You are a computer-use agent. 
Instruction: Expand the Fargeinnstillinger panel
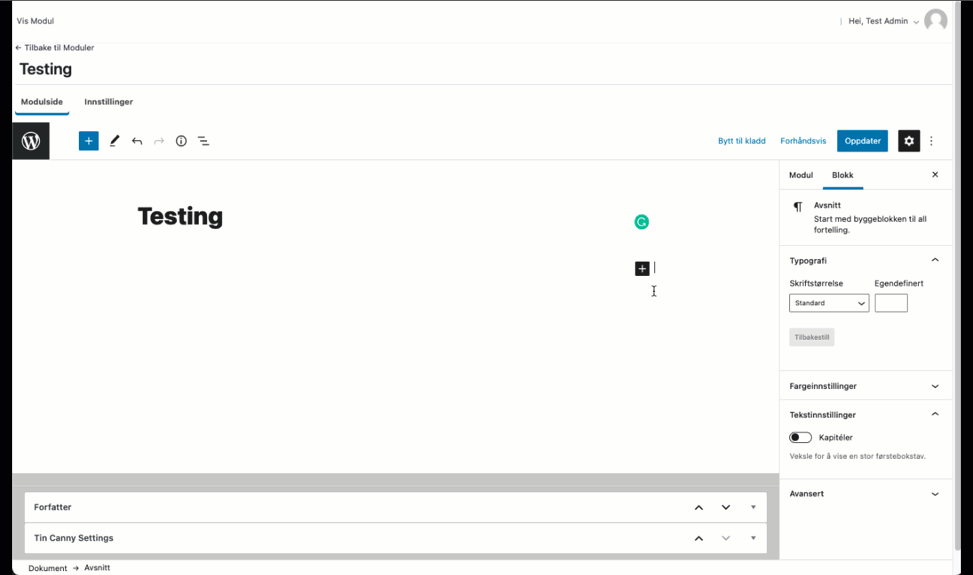(865, 386)
